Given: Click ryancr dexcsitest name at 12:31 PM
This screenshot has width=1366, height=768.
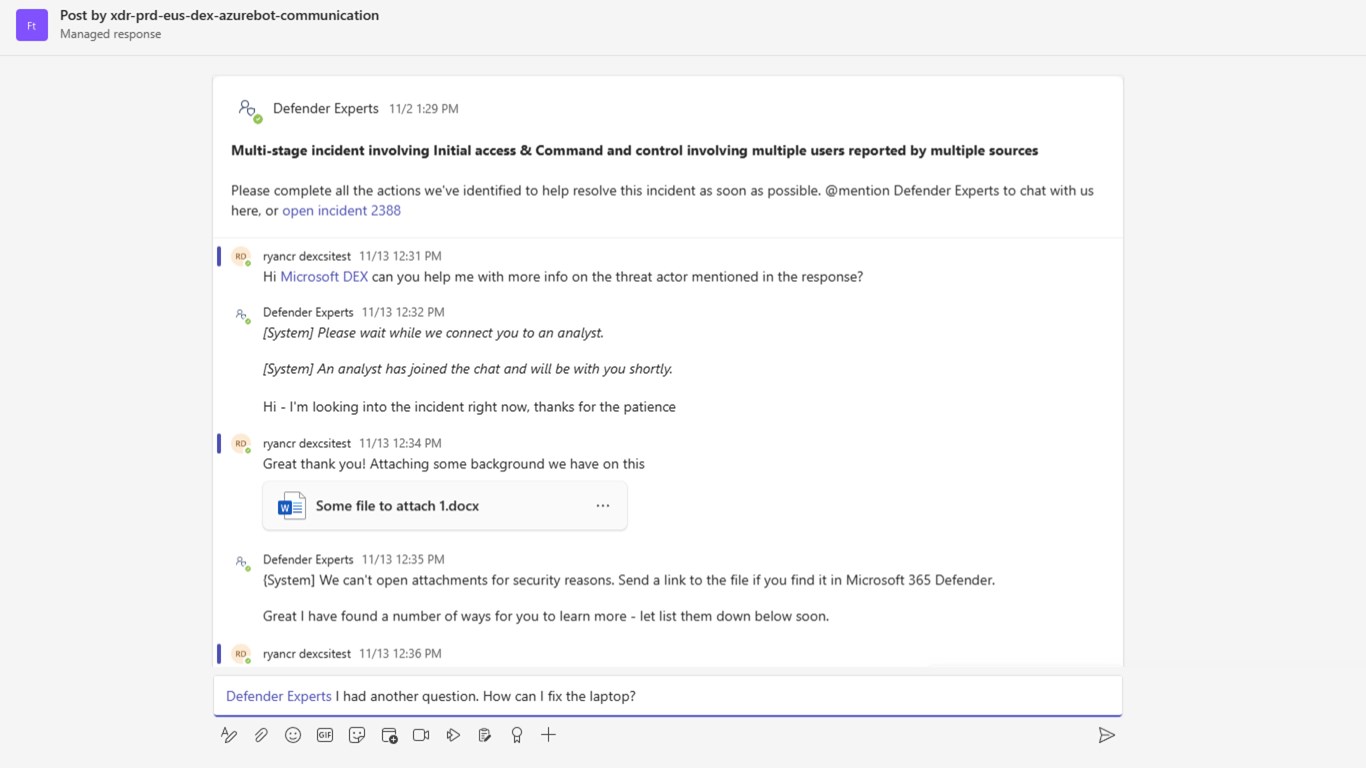Looking at the screenshot, I should 307,256.
